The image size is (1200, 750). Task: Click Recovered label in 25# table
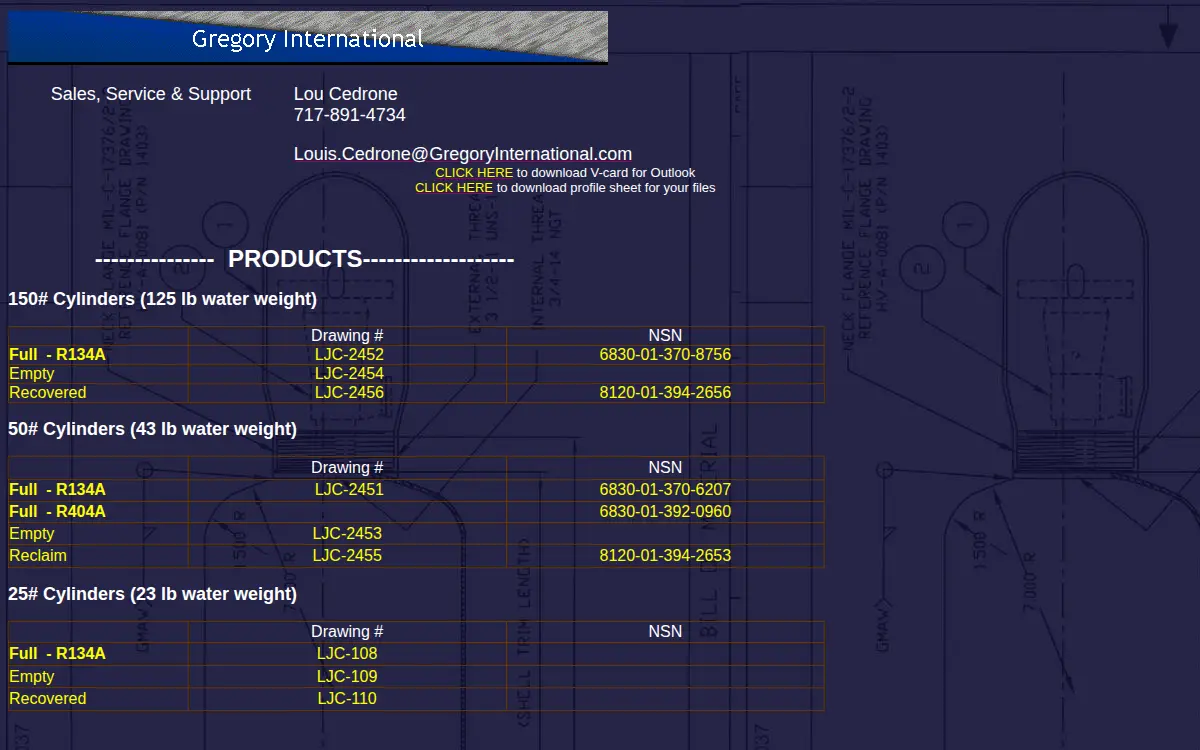tap(48, 699)
